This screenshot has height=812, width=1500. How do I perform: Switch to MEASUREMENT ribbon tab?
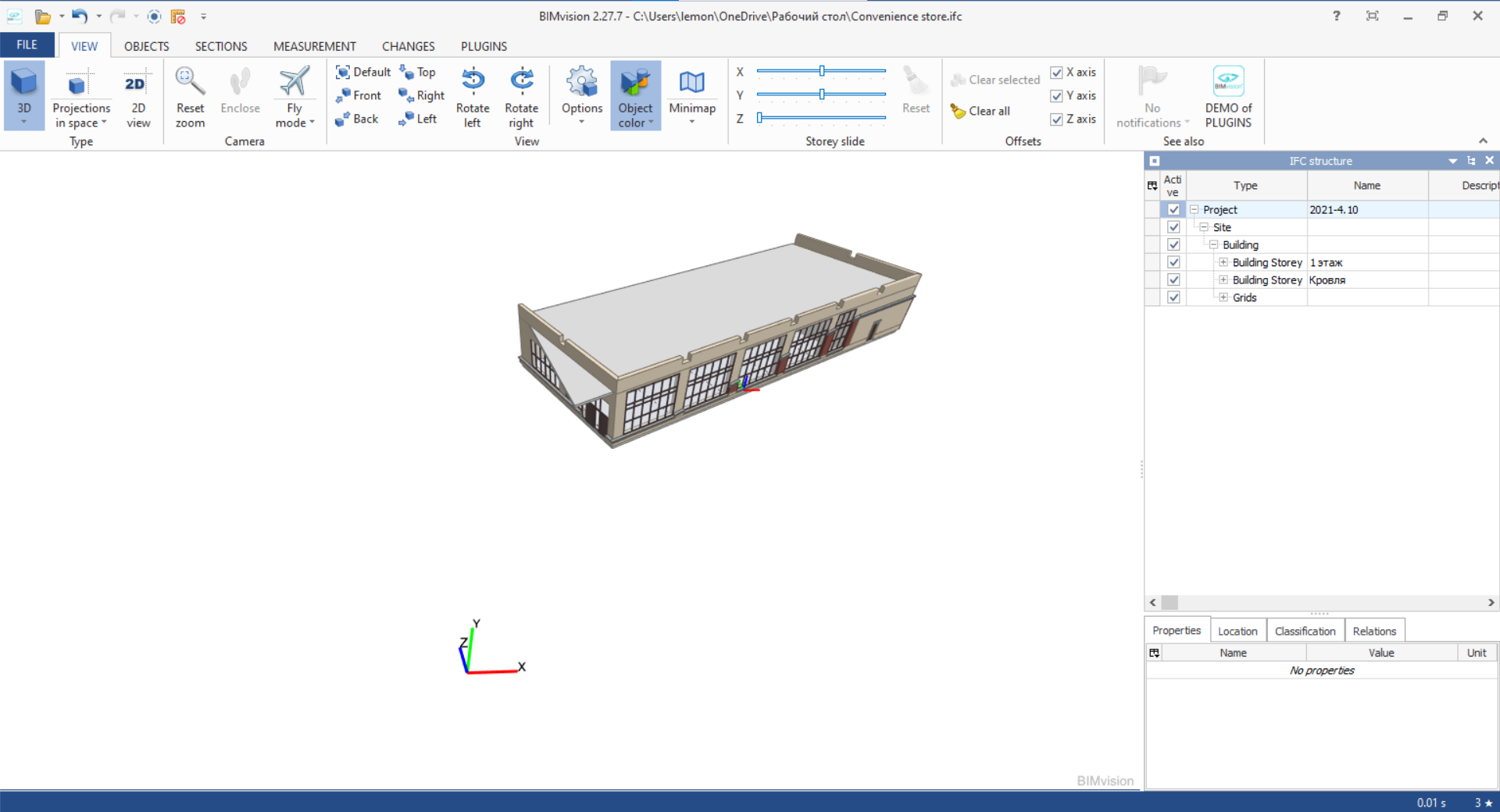click(x=314, y=46)
